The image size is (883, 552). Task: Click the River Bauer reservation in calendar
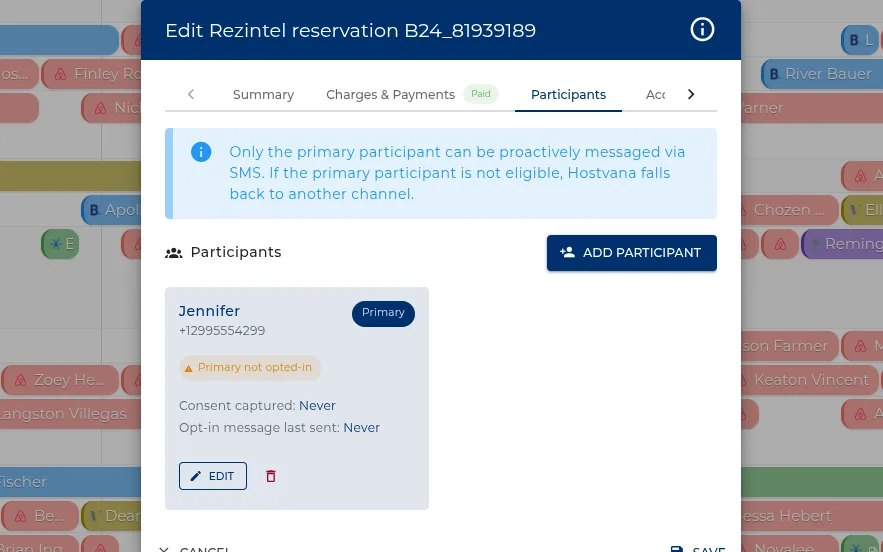[x=821, y=74]
